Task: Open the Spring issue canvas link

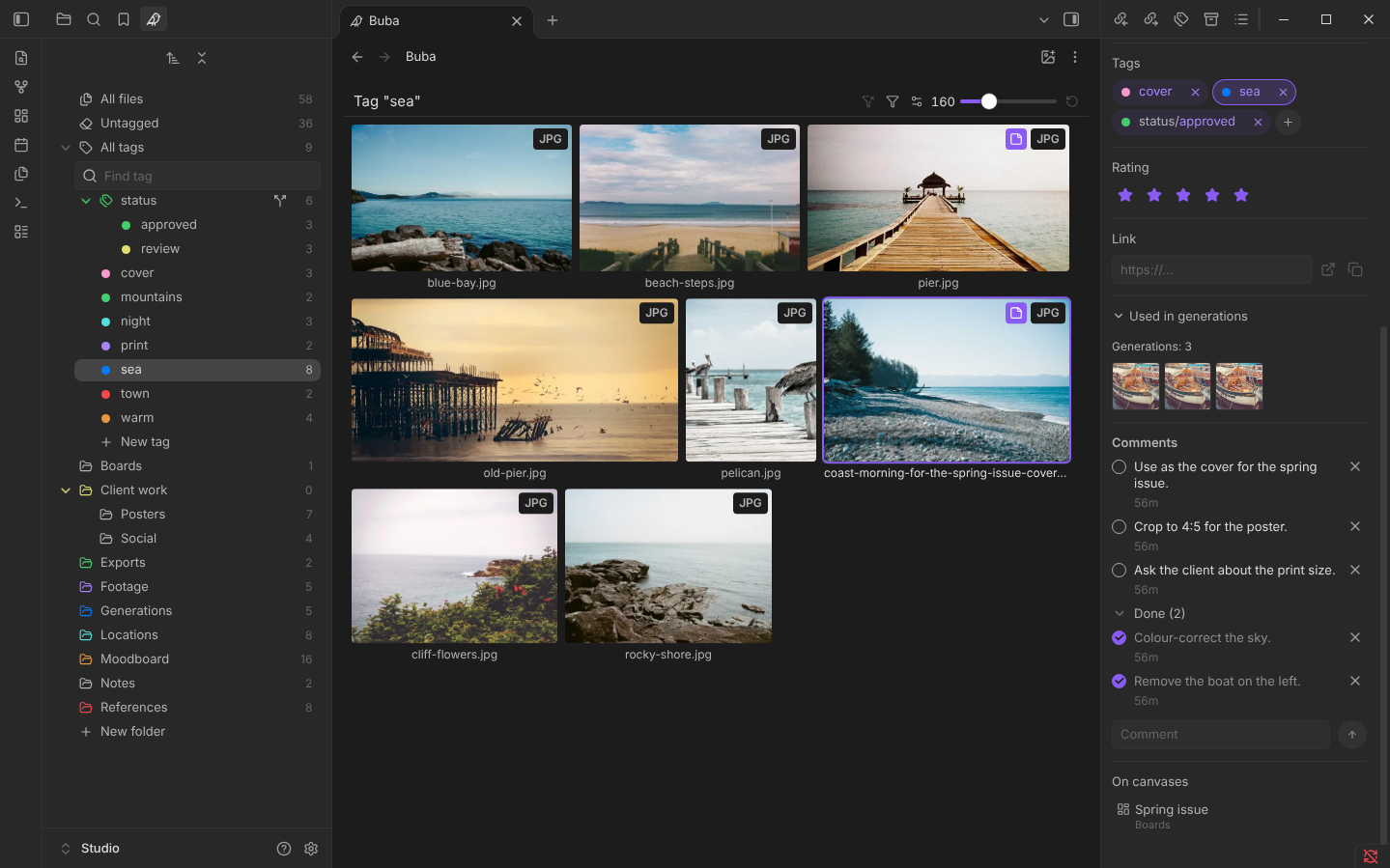Action: pos(1171,810)
